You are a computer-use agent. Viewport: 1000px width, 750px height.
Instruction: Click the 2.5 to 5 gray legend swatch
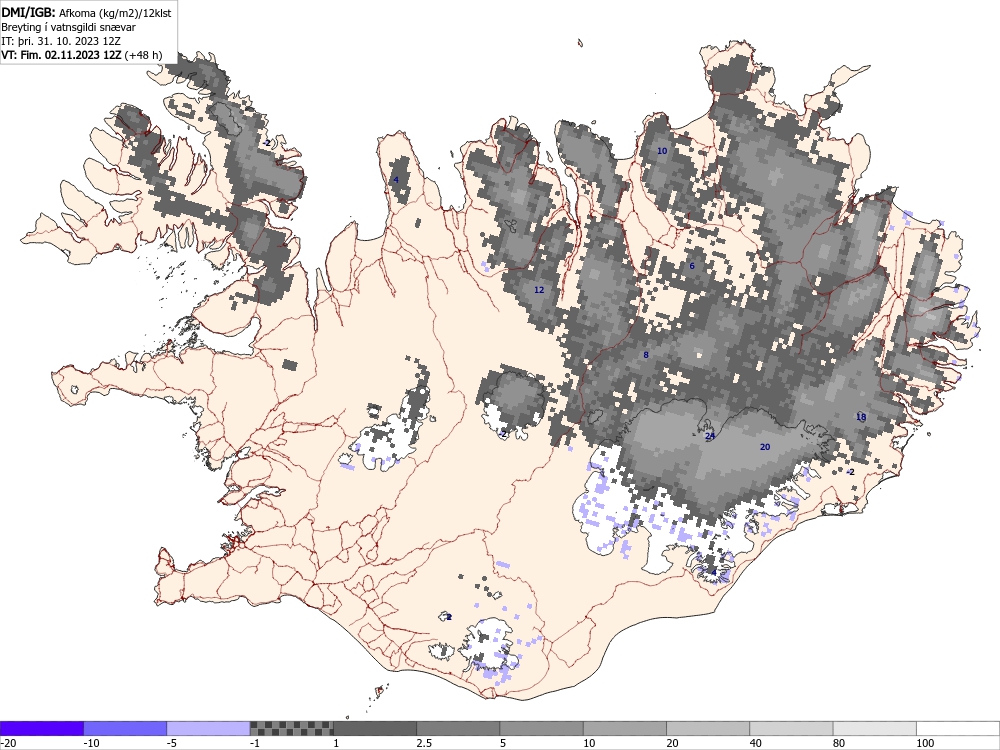tap(458, 728)
